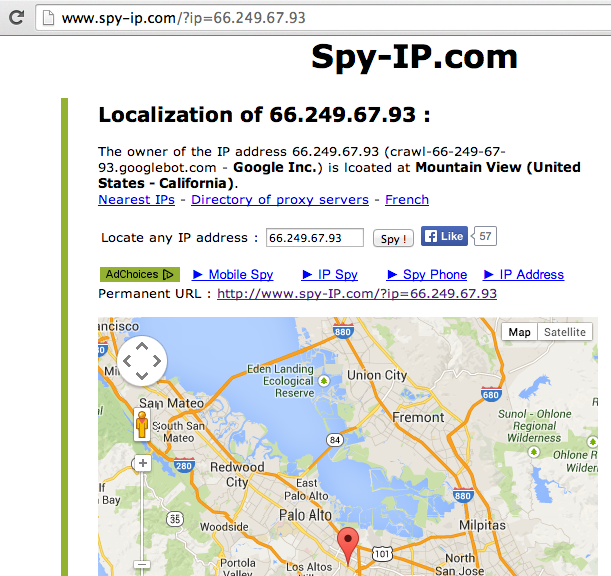This screenshot has height=576, width=611.
Task: Open the Spy Phone ad link
Action: click(x=427, y=274)
